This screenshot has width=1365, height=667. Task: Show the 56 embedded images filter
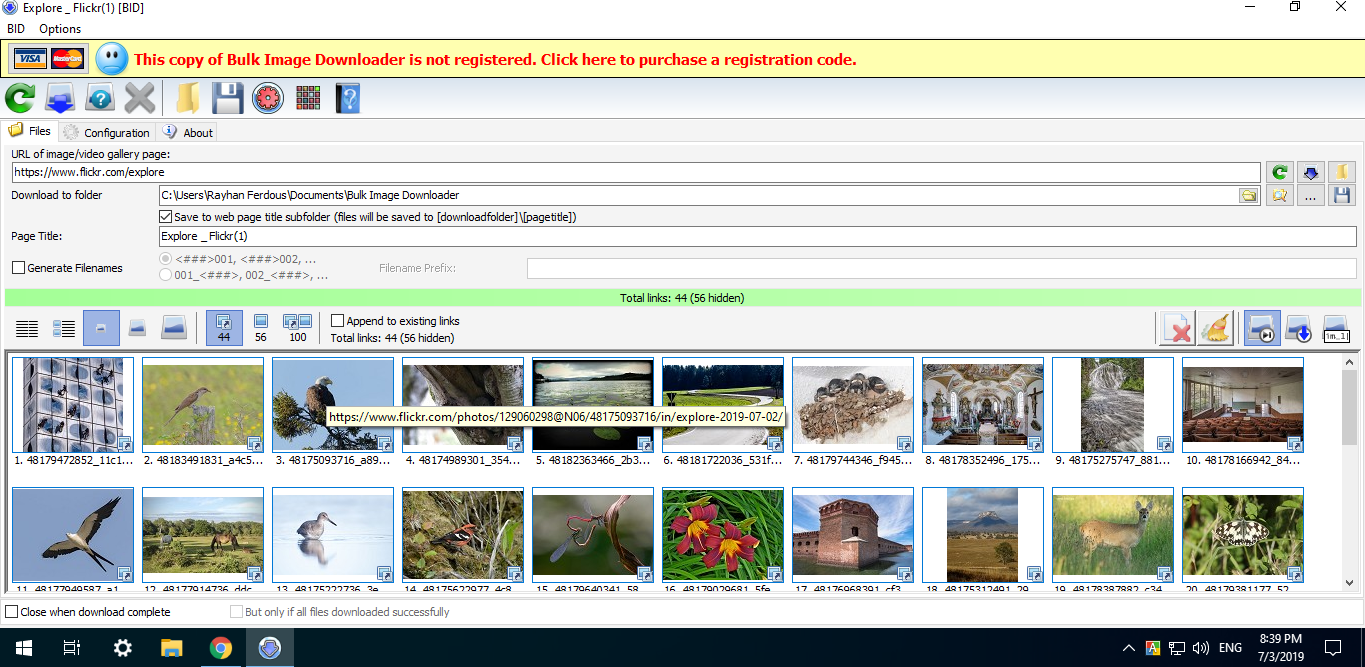pyautogui.click(x=261, y=328)
